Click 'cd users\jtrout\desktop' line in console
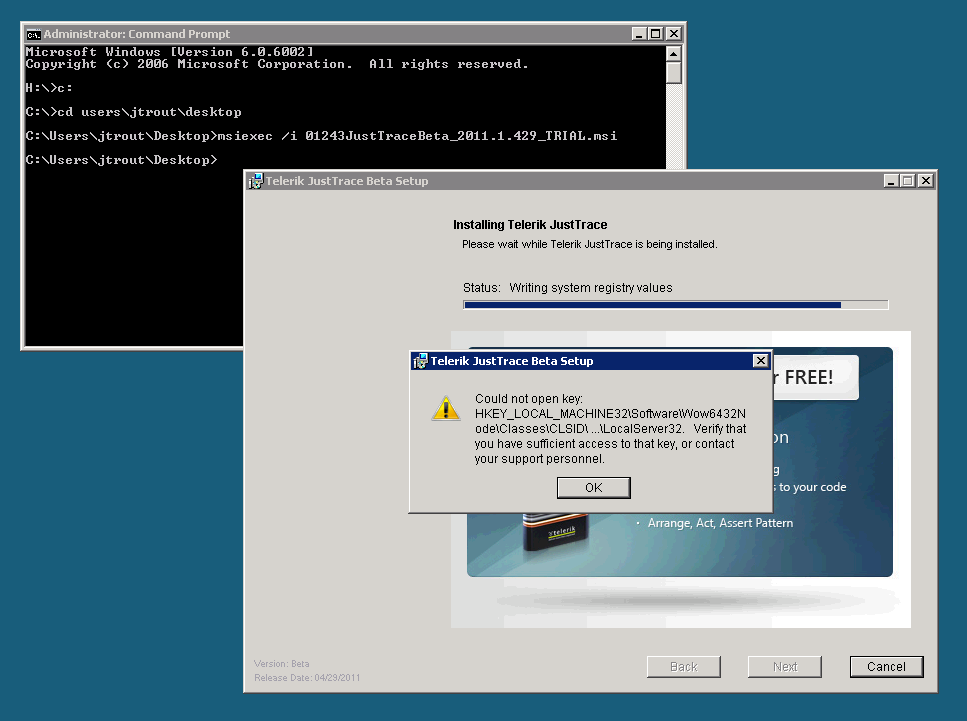The width and height of the screenshot is (967, 721). pos(133,112)
